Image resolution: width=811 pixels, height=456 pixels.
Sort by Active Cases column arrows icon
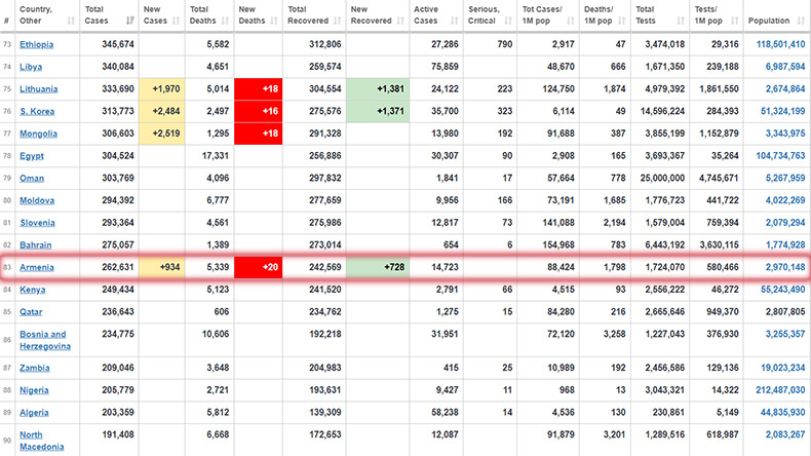[454, 21]
